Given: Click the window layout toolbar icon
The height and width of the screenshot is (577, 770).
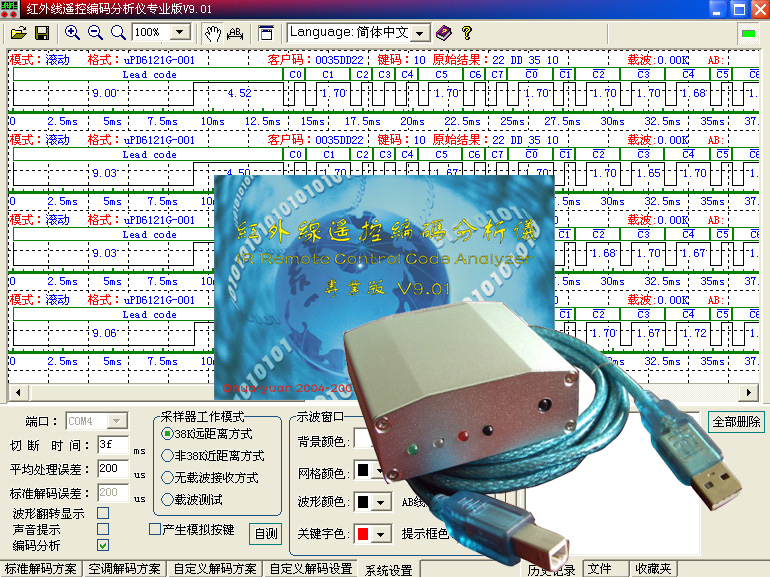Looking at the screenshot, I should [x=265, y=33].
